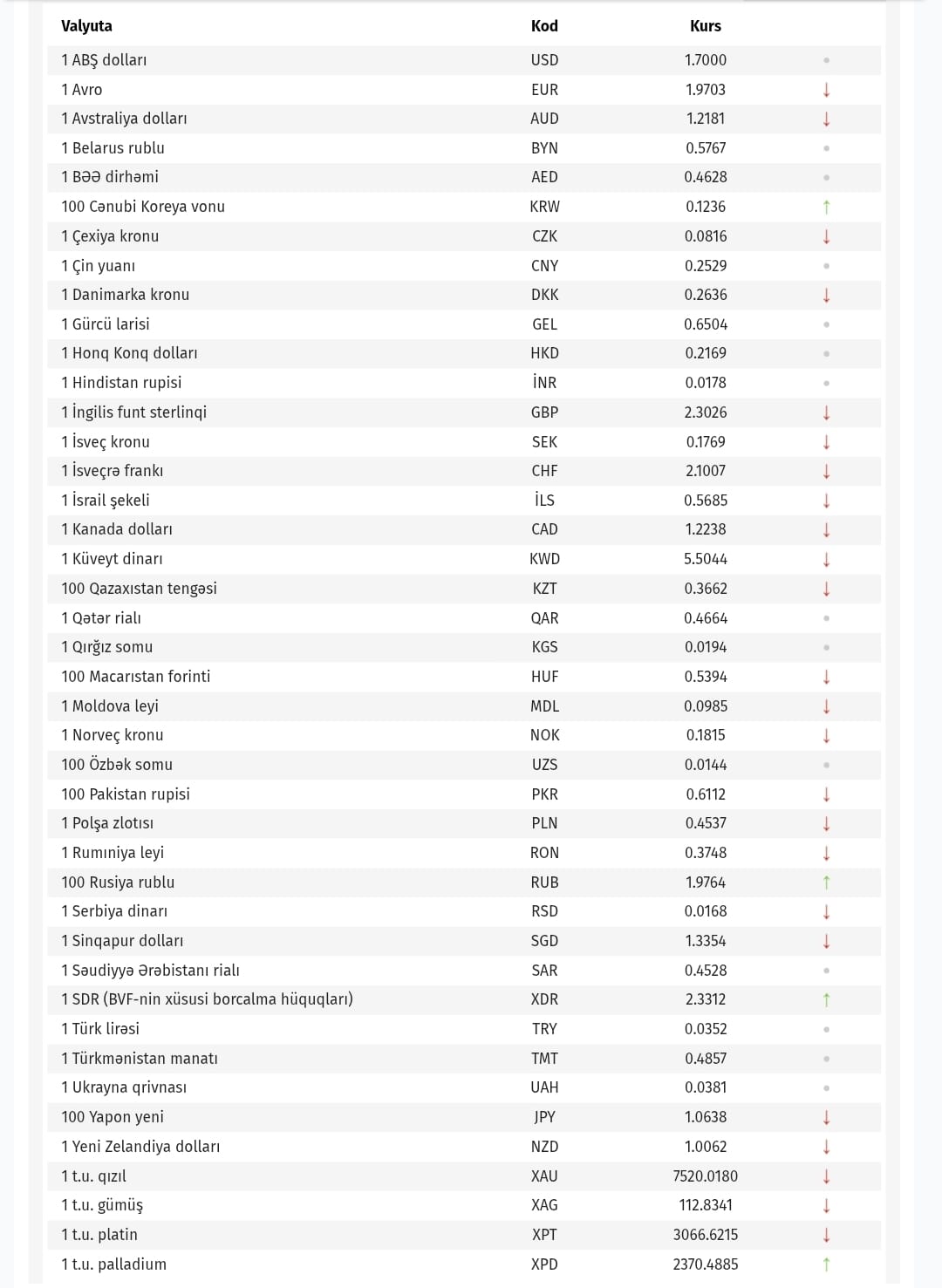Click the Kurs column header
This screenshot has height=1288, width=942.
point(706,26)
